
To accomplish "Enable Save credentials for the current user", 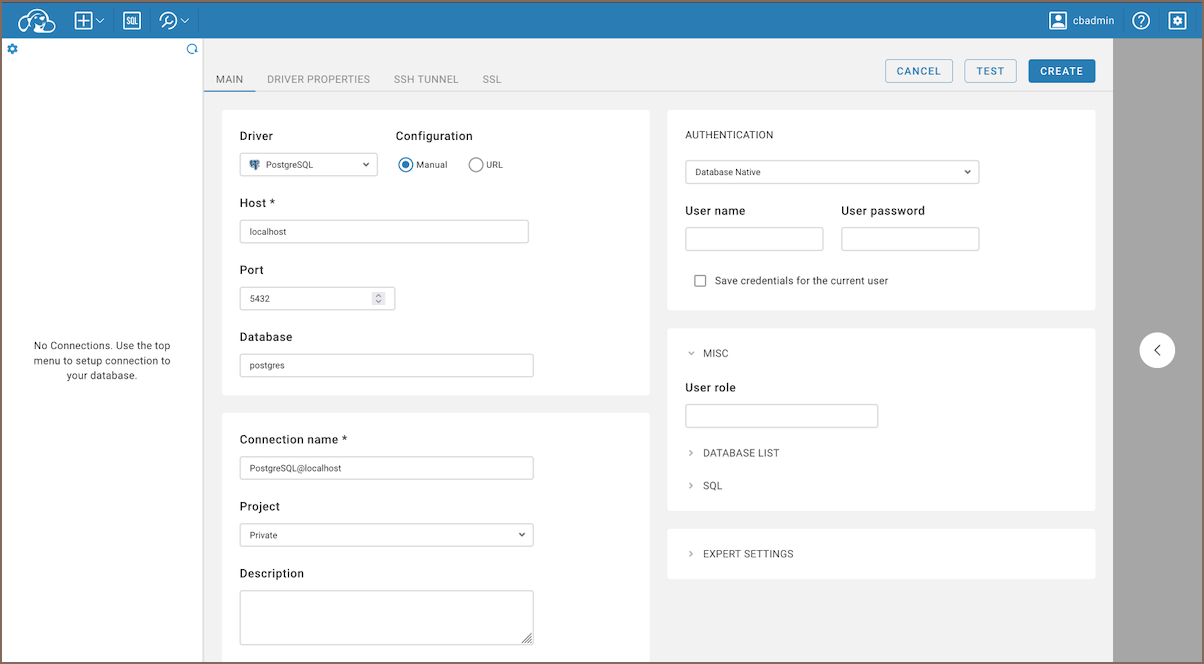I will pos(700,281).
